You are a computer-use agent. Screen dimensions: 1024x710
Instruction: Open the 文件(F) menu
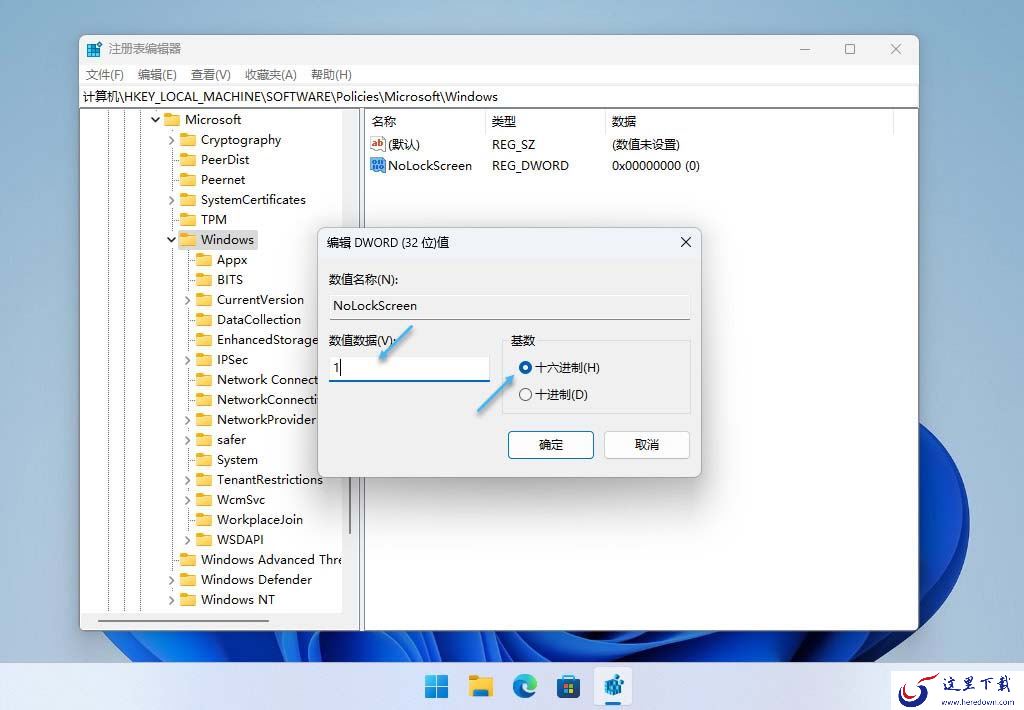point(104,74)
